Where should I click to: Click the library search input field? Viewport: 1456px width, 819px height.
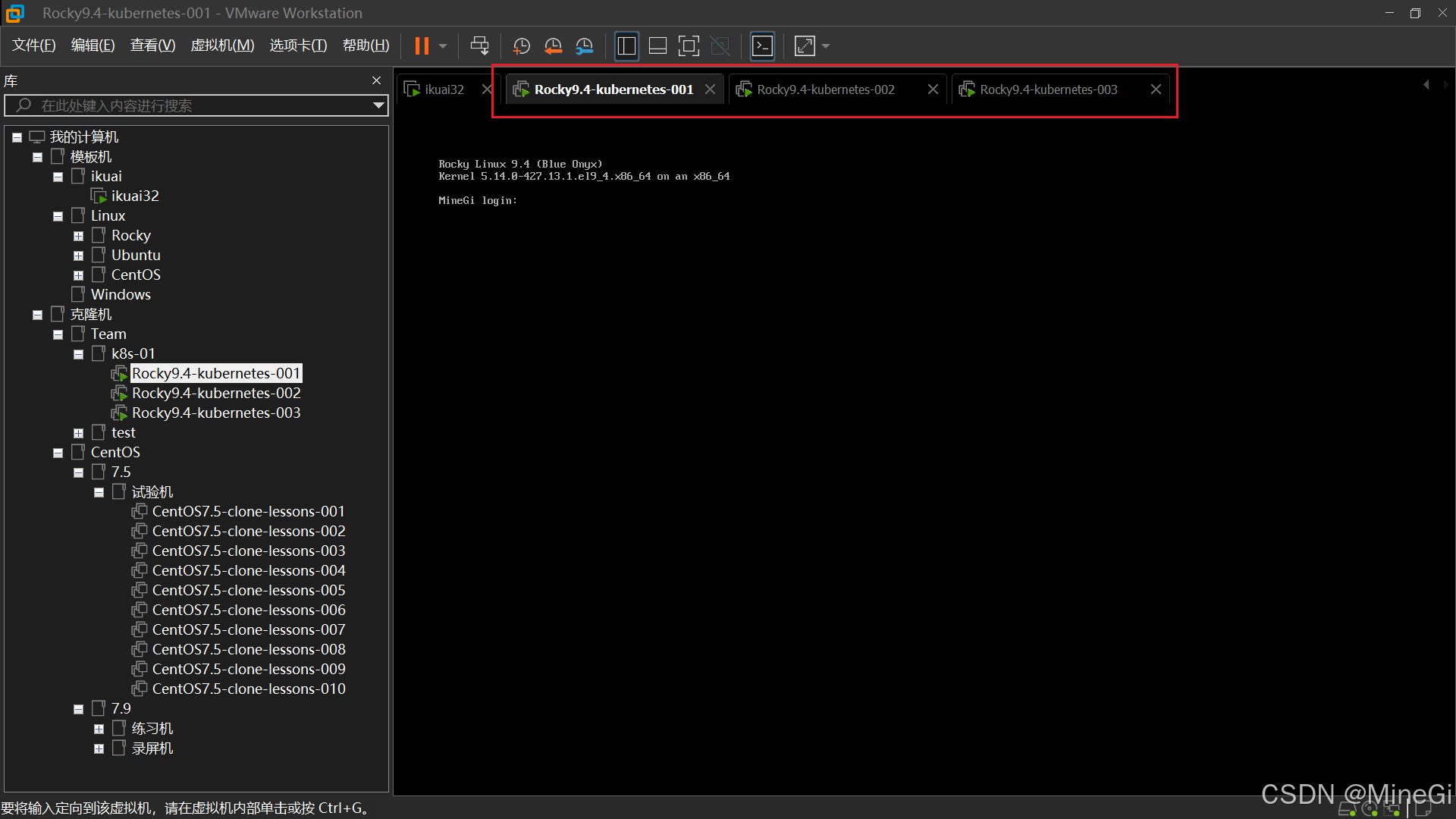[x=190, y=105]
